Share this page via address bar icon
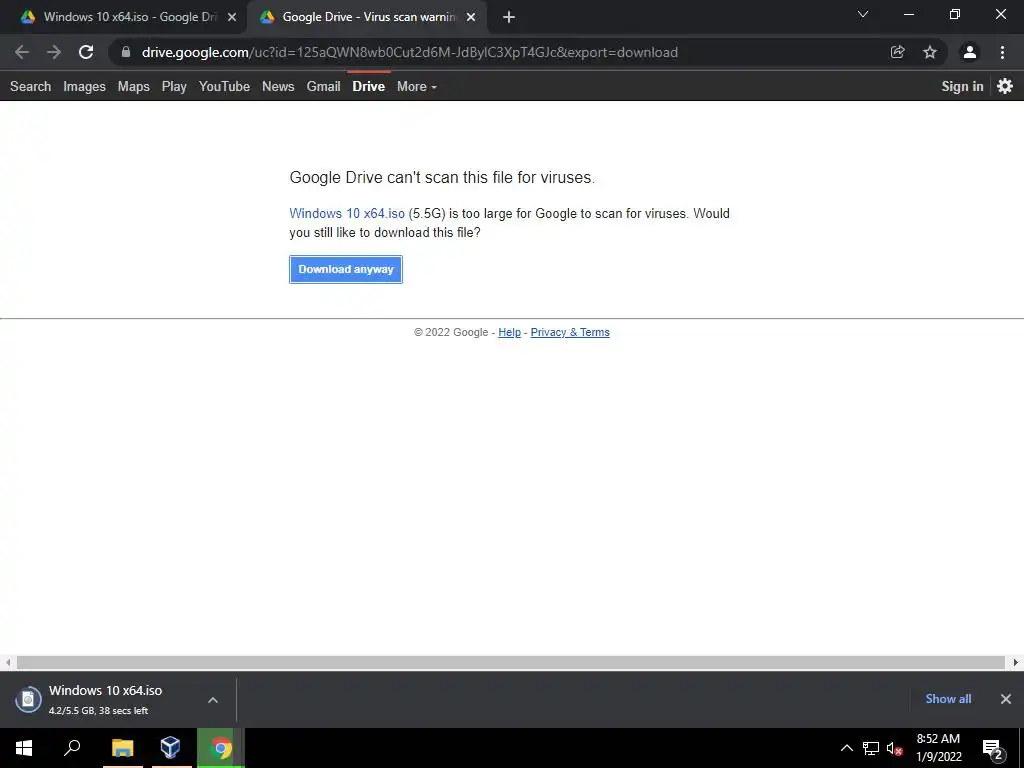The image size is (1024, 768). pos(898,52)
